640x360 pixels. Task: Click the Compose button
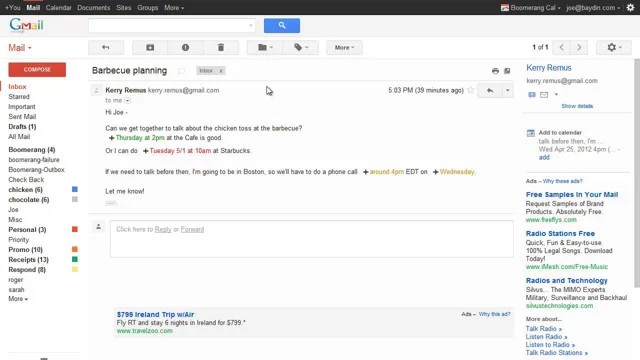(x=37, y=70)
